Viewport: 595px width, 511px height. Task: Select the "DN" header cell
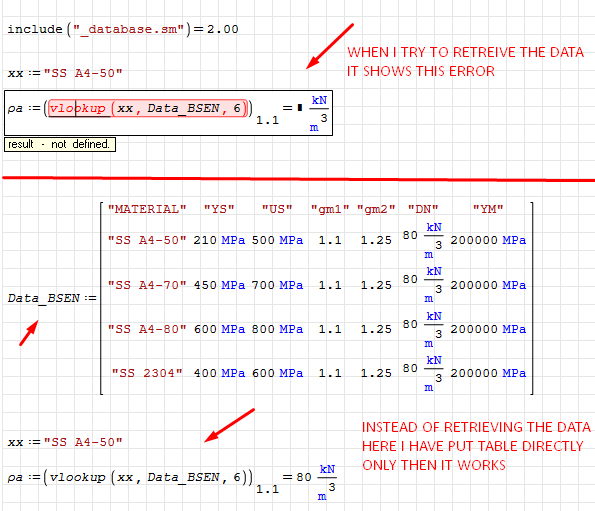click(423, 209)
